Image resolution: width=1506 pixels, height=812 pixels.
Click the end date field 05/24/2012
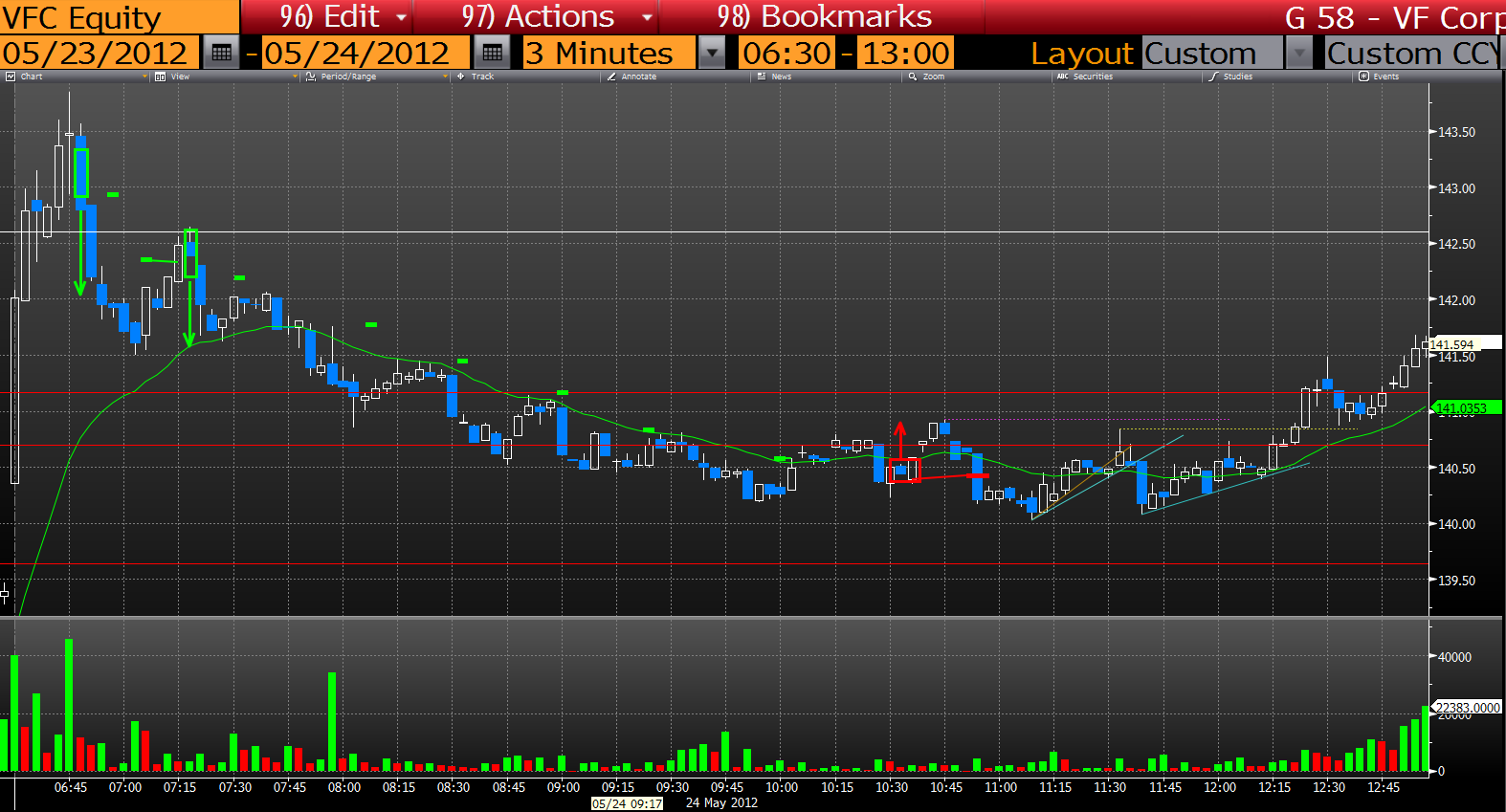coord(365,53)
